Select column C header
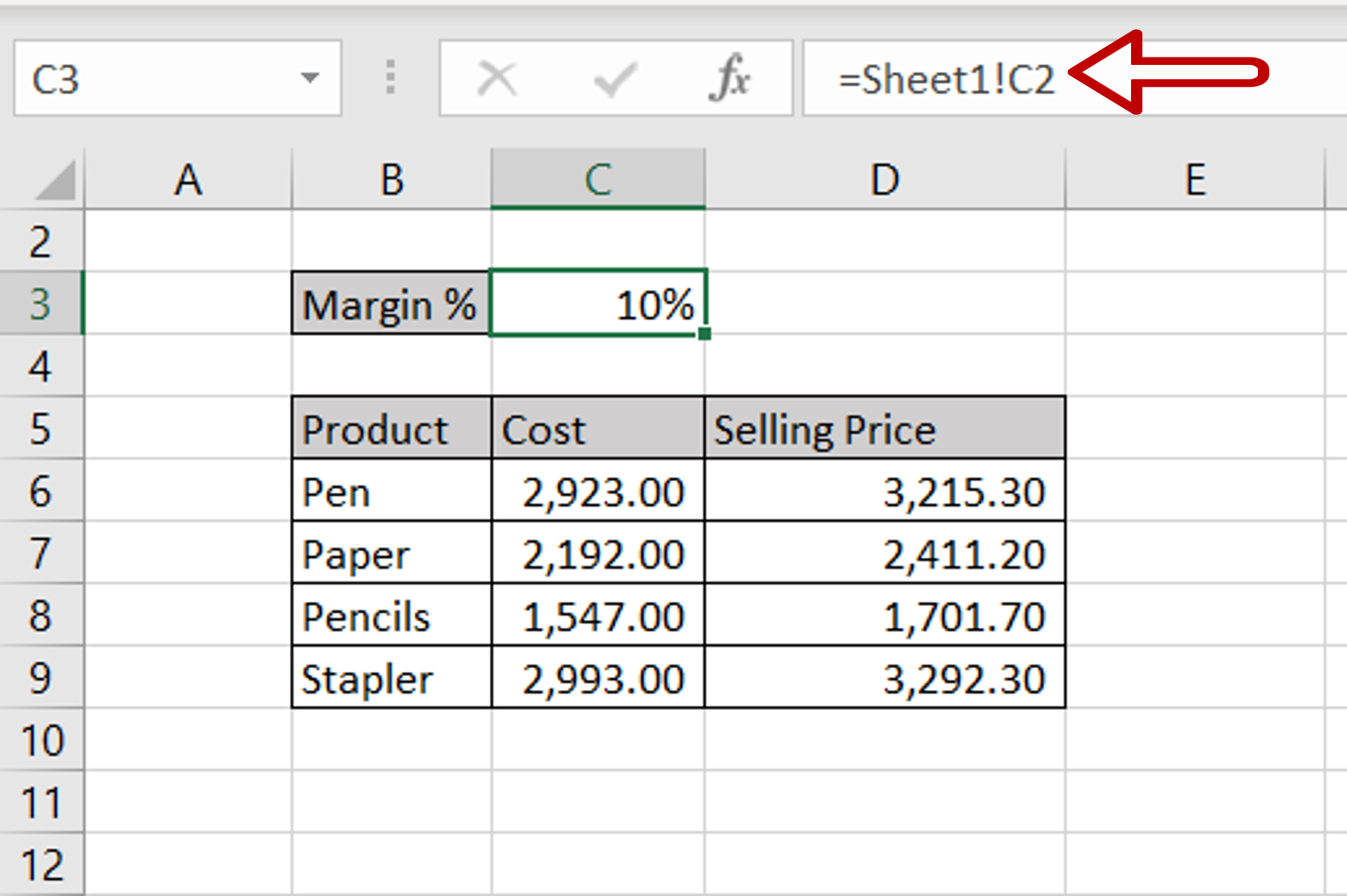Viewport: 1347px width, 896px height. 598,180
